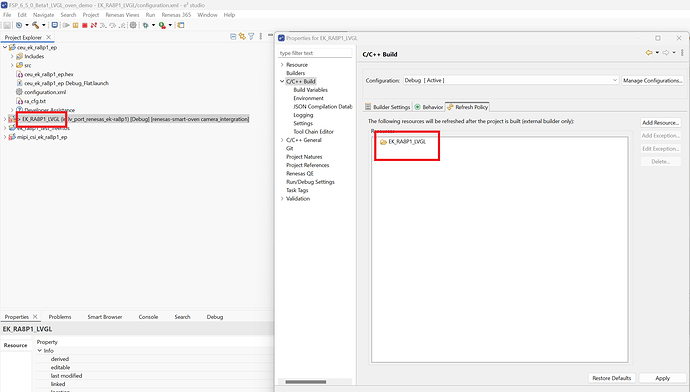Click the Debug bug icon in toolbar
Viewport: 690px width, 392px height.
(146, 25)
